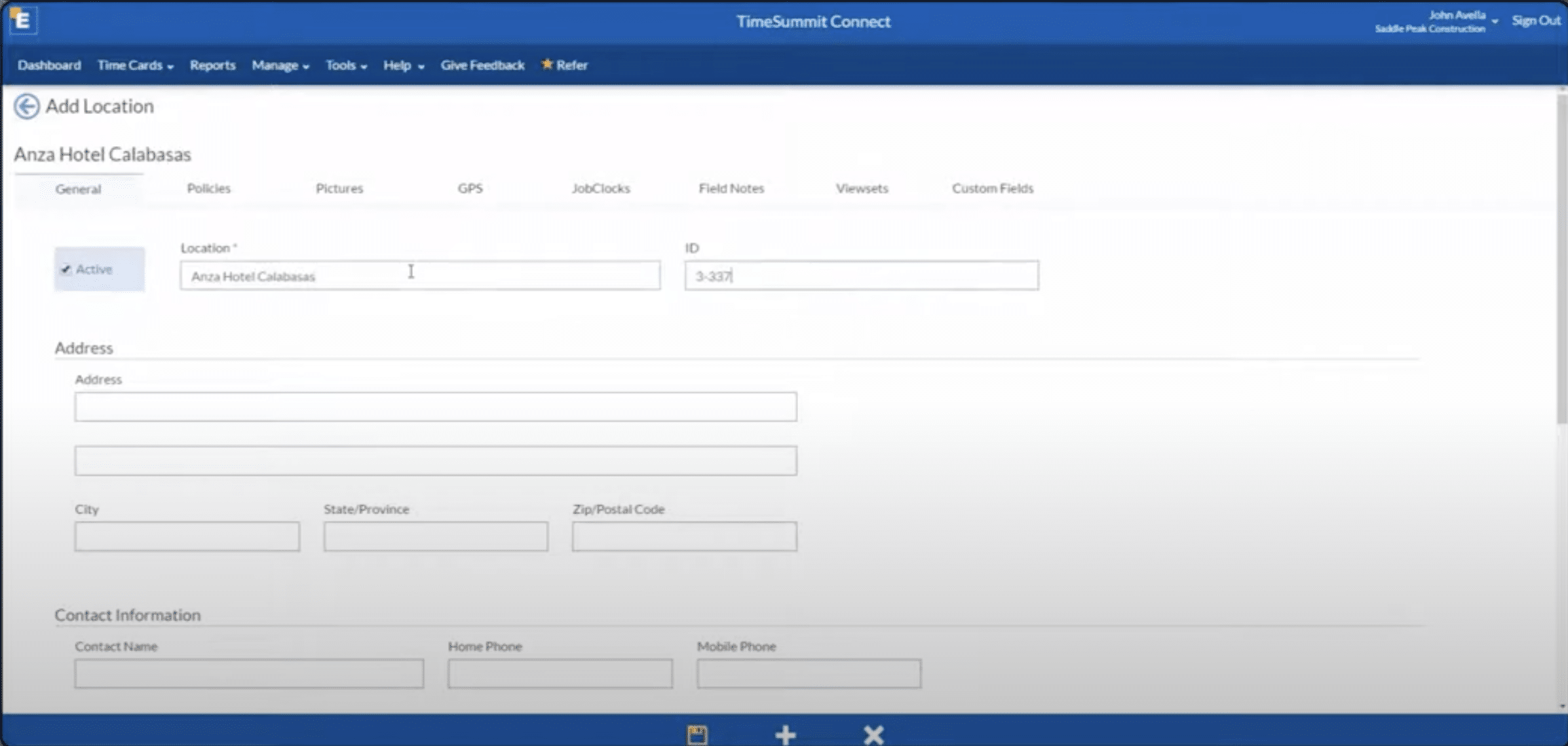Open the John Avella user dropdown
Screen dimensions: 1568x746
pos(1436,22)
